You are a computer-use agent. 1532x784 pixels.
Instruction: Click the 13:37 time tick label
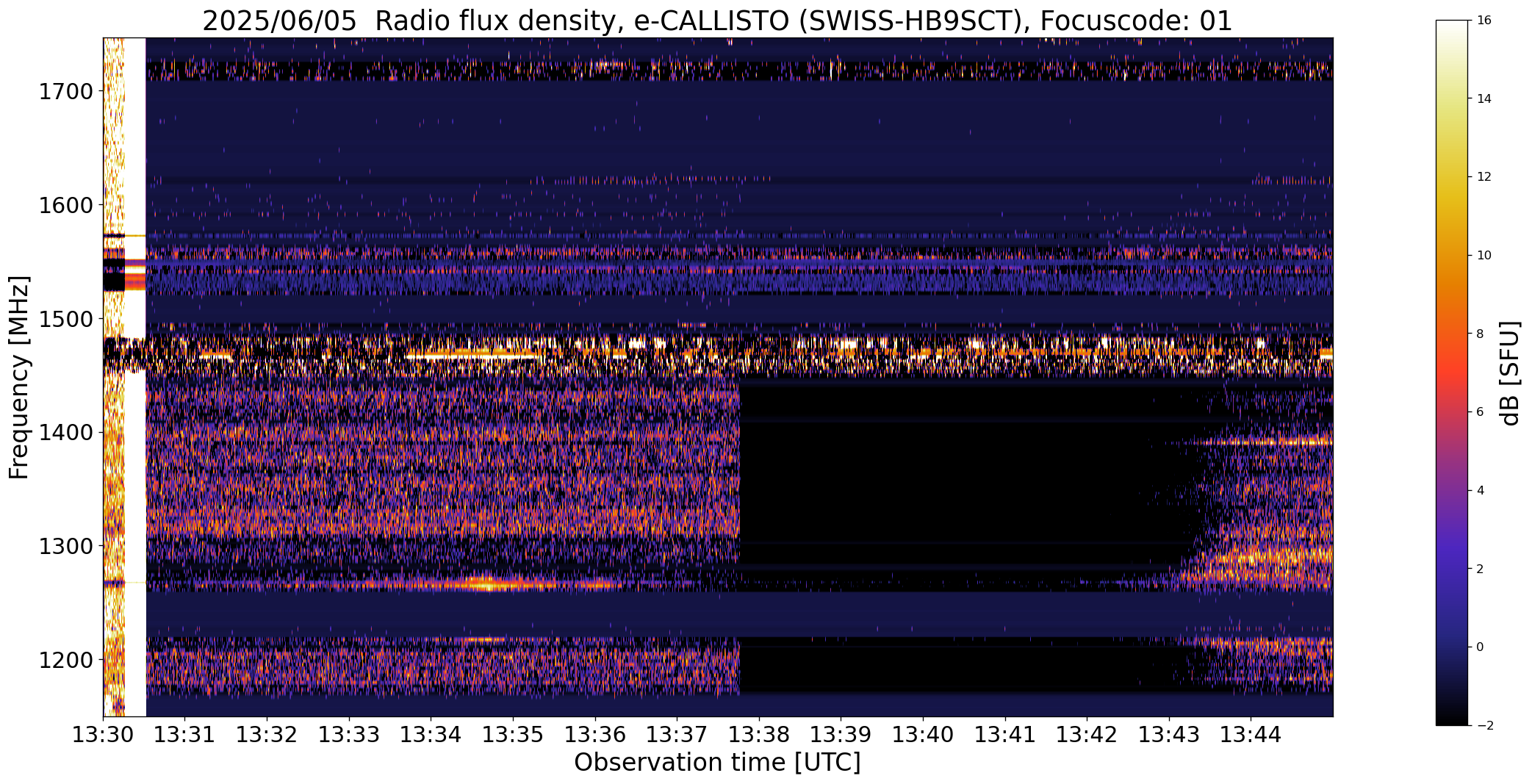pyautogui.click(x=677, y=735)
